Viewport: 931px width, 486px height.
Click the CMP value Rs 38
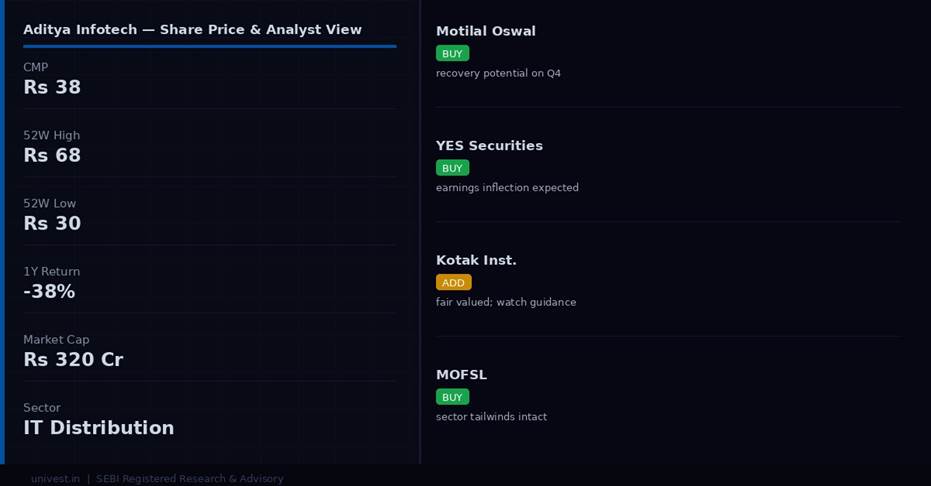tap(52, 88)
